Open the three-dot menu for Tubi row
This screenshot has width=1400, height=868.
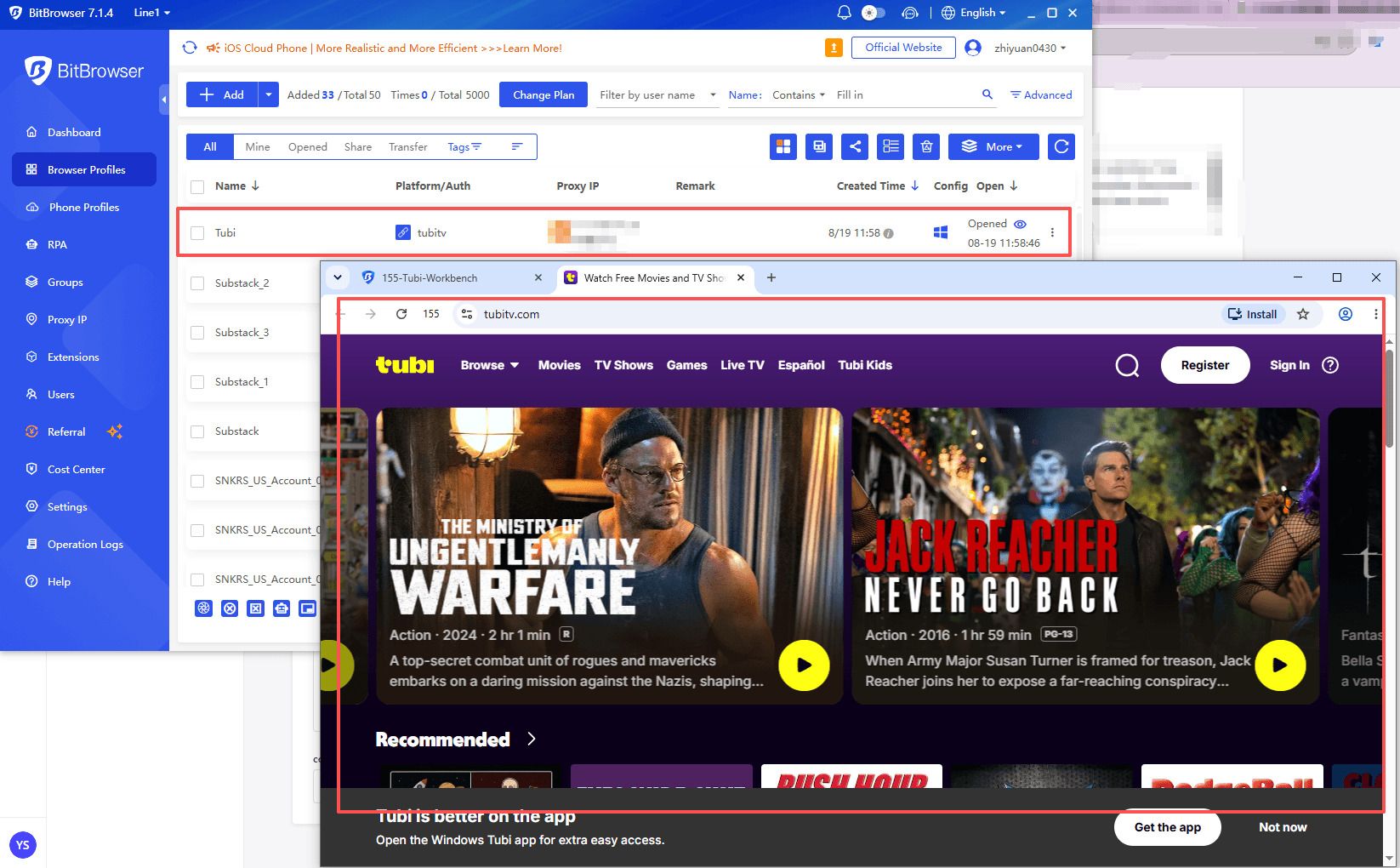(1052, 233)
